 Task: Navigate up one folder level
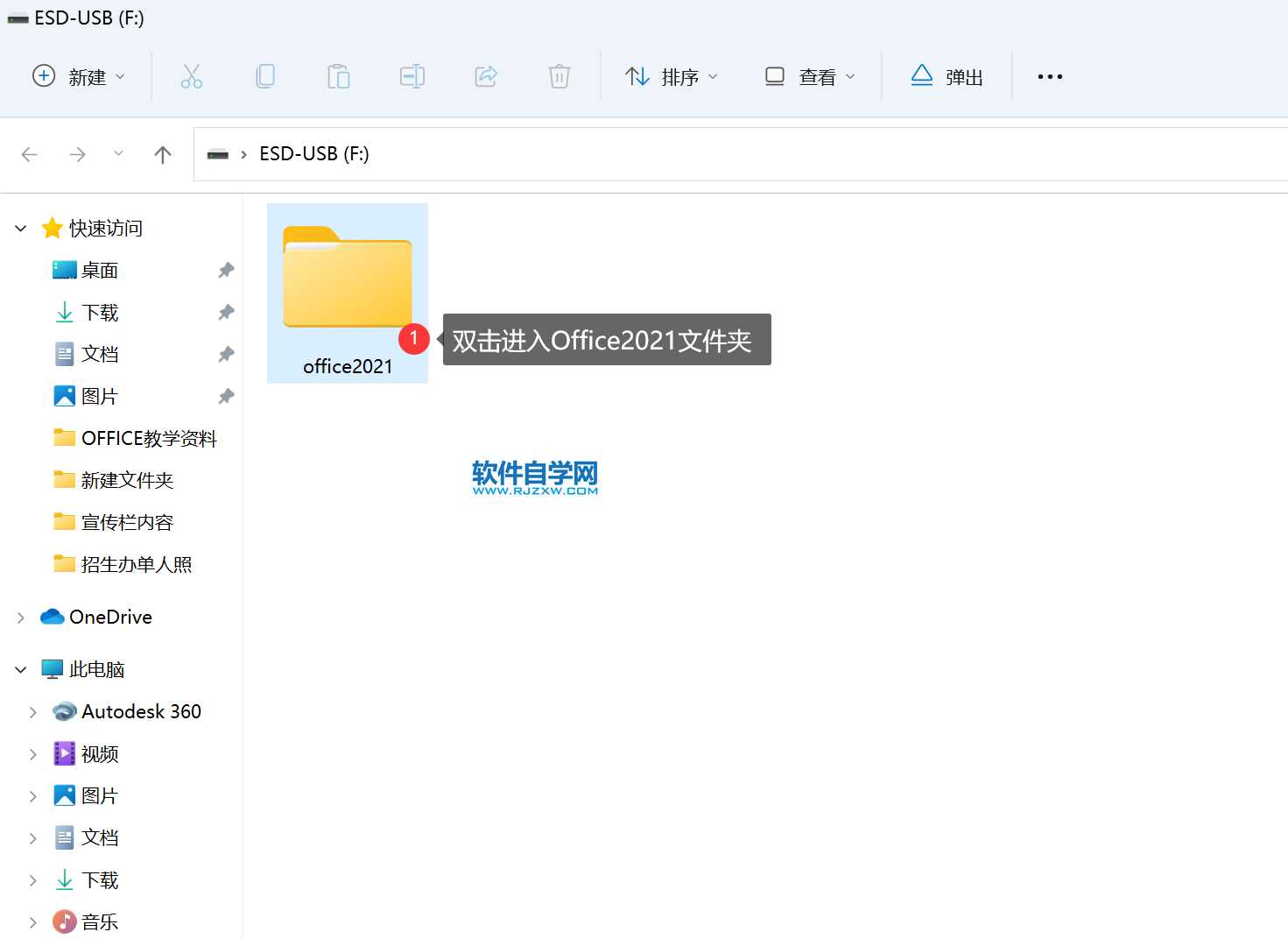click(x=163, y=155)
